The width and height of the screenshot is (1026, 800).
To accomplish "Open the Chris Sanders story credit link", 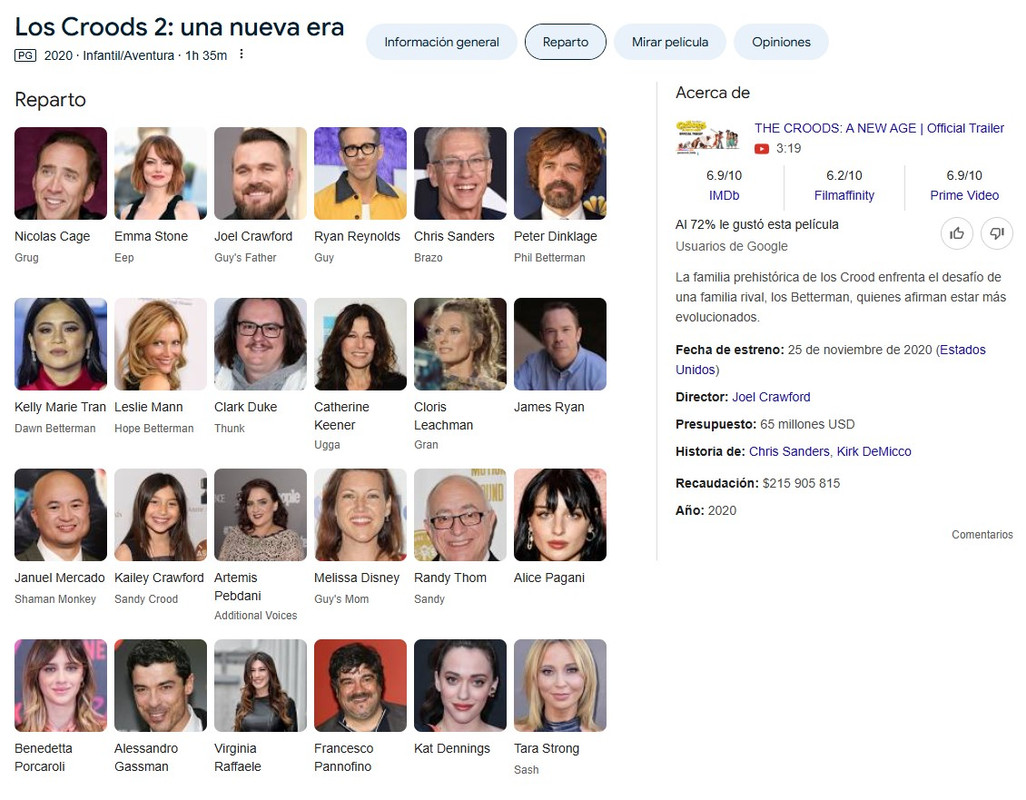I will click(x=789, y=451).
